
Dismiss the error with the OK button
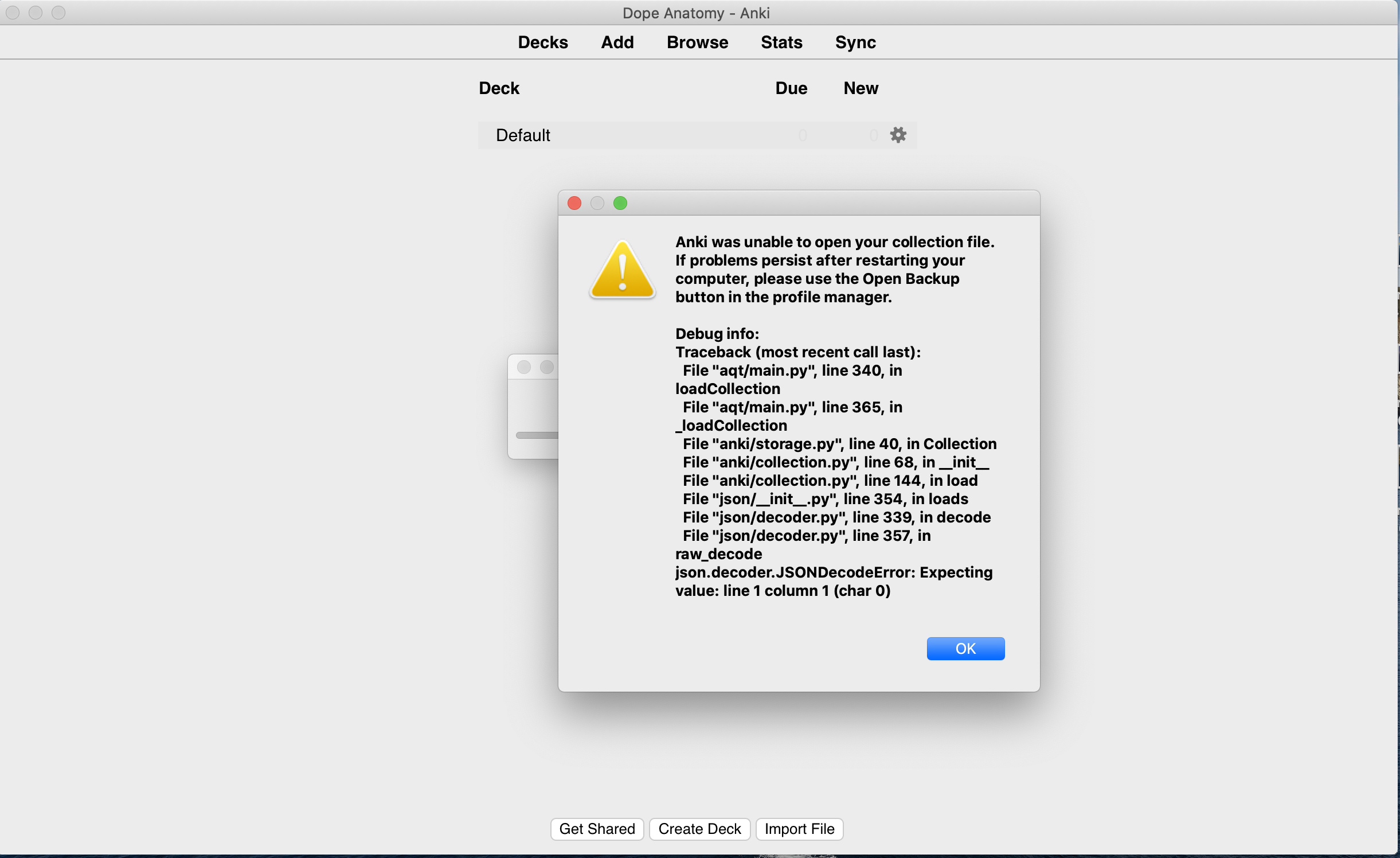click(x=965, y=649)
